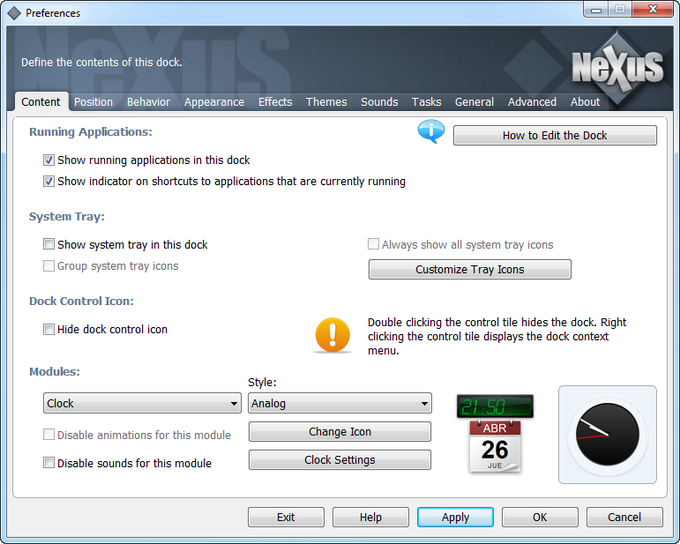680x544 pixels.
Task: Toggle Show running applications in this dock
Action: click(x=49, y=160)
